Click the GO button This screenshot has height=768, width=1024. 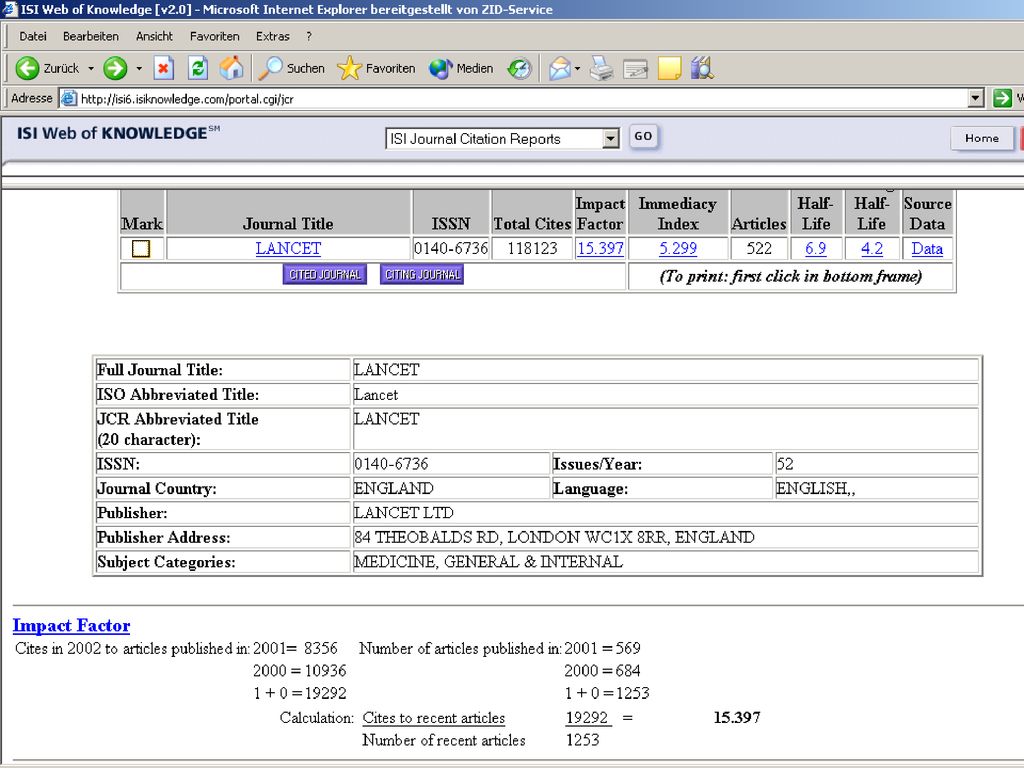coord(643,136)
